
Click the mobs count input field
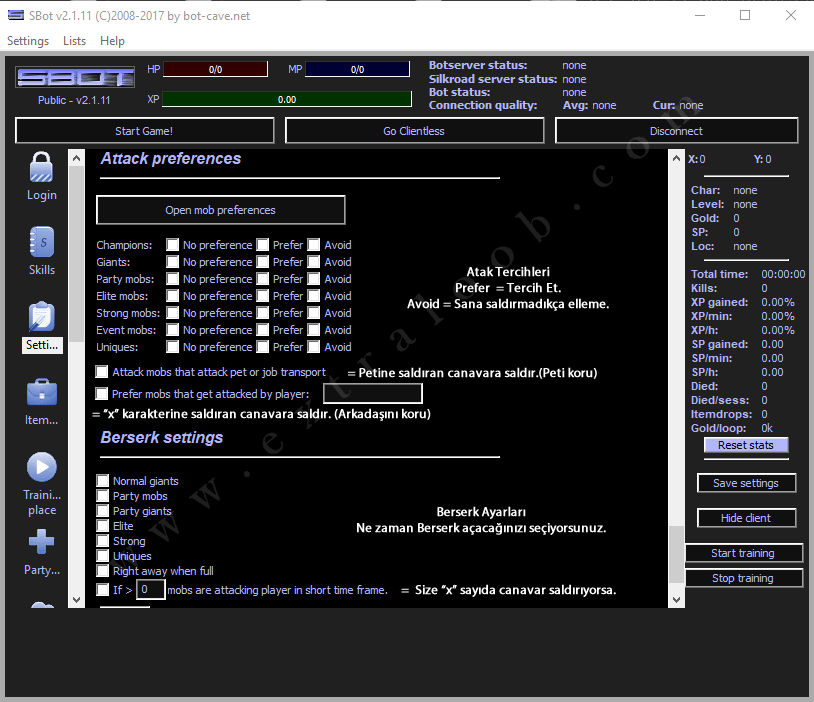coord(151,590)
